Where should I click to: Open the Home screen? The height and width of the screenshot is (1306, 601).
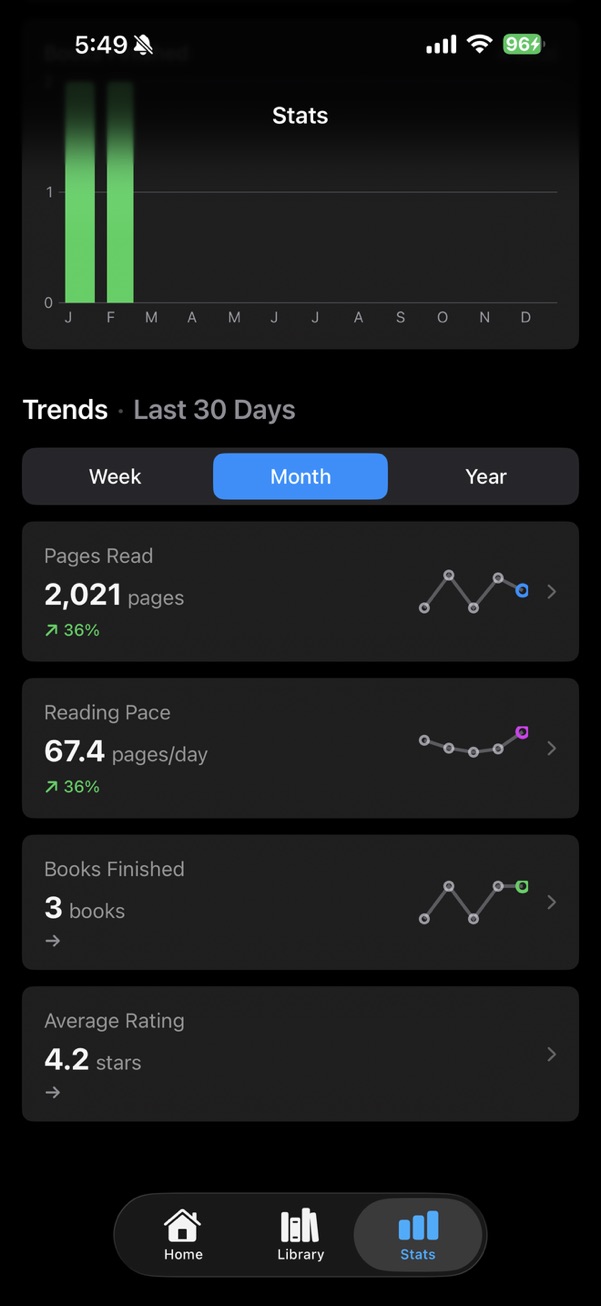click(x=182, y=1235)
